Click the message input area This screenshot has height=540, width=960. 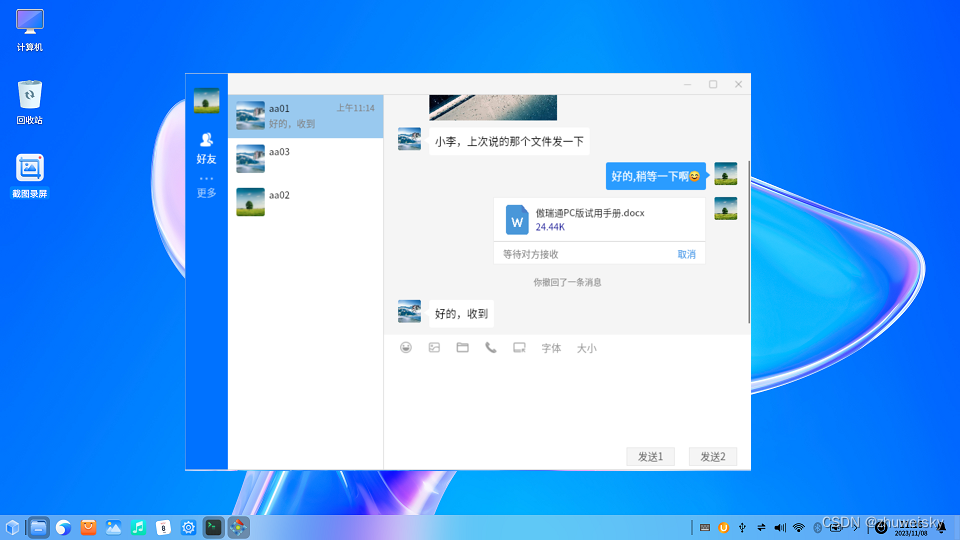coord(567,401)
